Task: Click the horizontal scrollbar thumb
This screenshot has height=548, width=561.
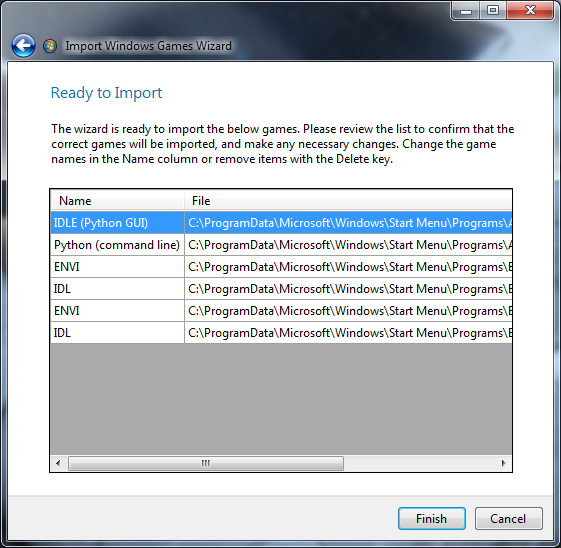Action: tap(206, 464)
